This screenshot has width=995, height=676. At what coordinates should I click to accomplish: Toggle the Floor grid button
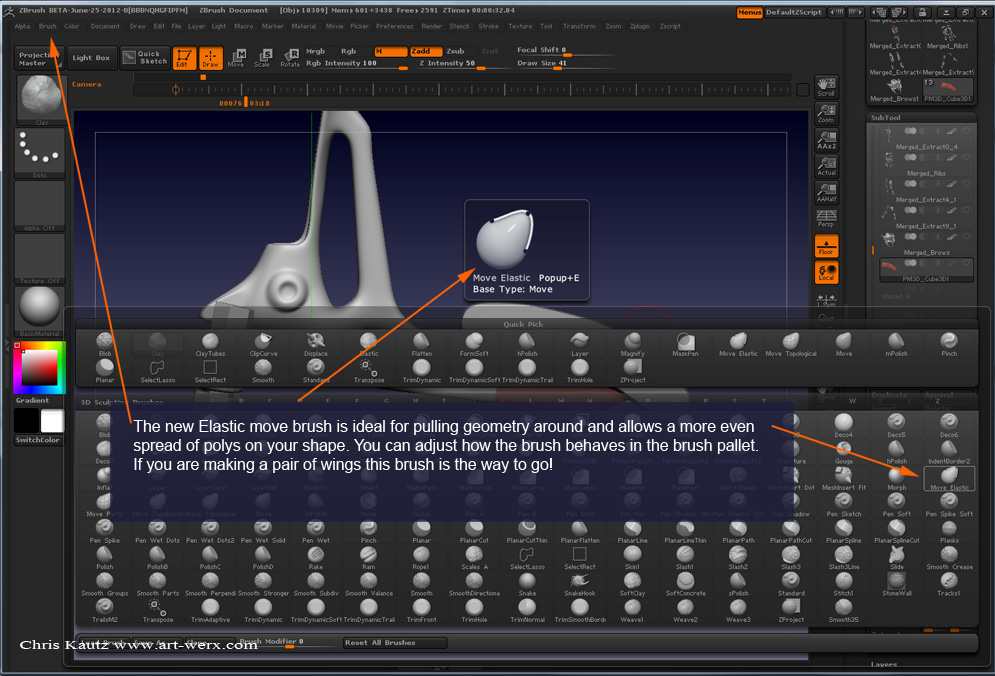click(826, 246)
